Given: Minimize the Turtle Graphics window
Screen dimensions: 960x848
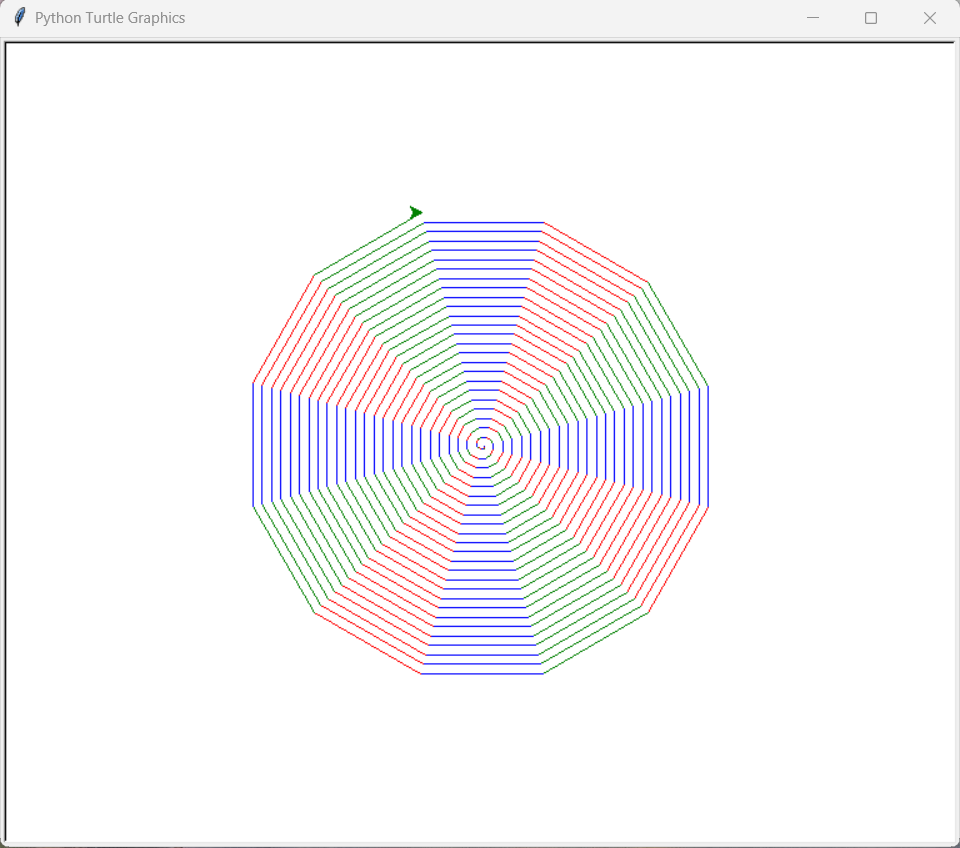Looking at the screenshot, I should coord(812,17).
